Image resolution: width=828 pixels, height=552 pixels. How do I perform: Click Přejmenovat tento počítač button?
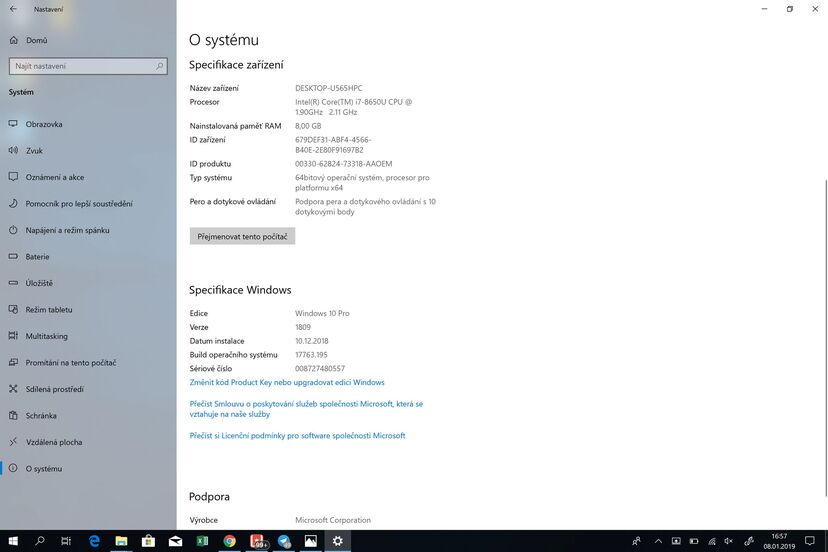(242, 237)
